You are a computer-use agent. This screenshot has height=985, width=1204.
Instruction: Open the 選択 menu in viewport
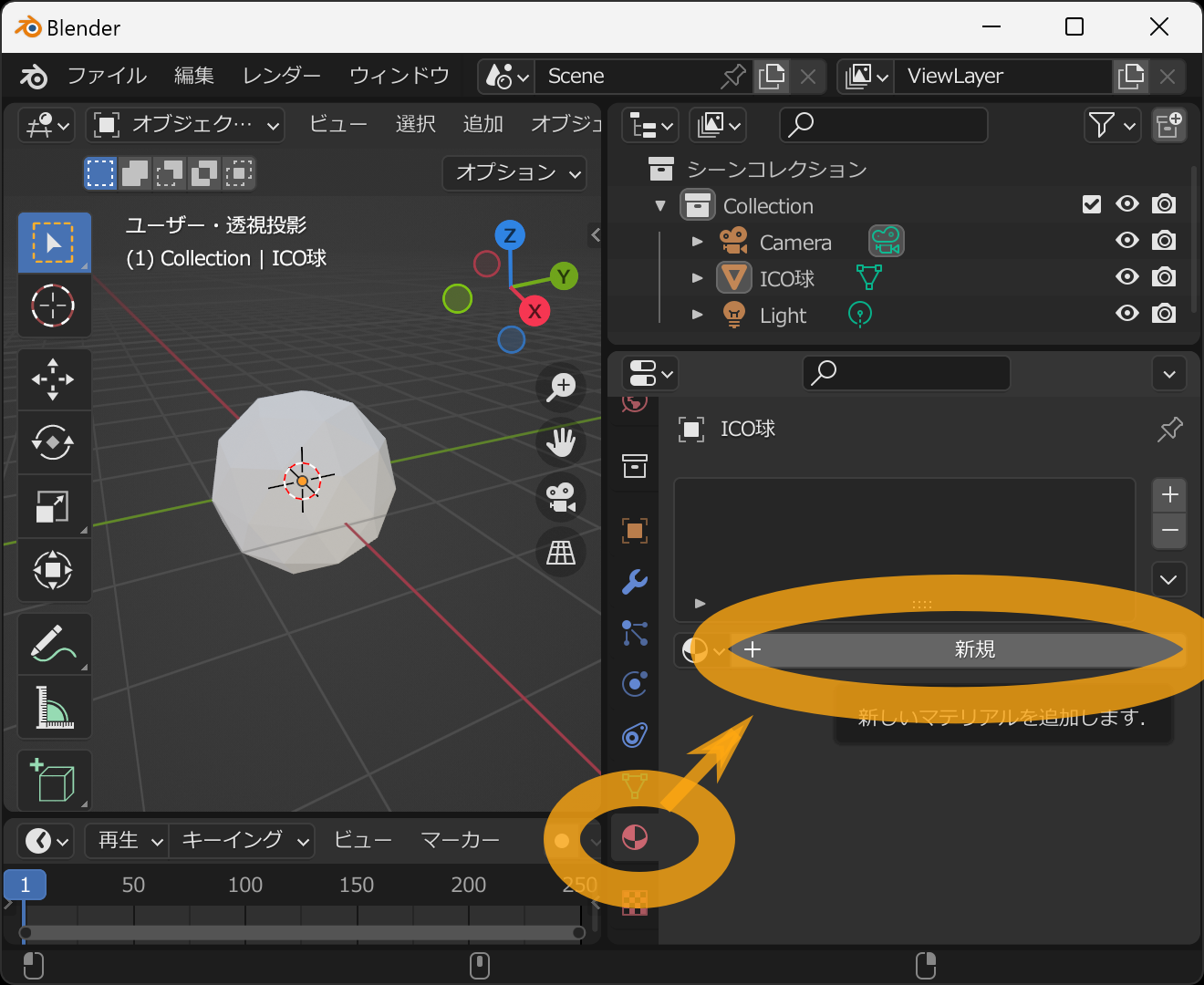416,124
